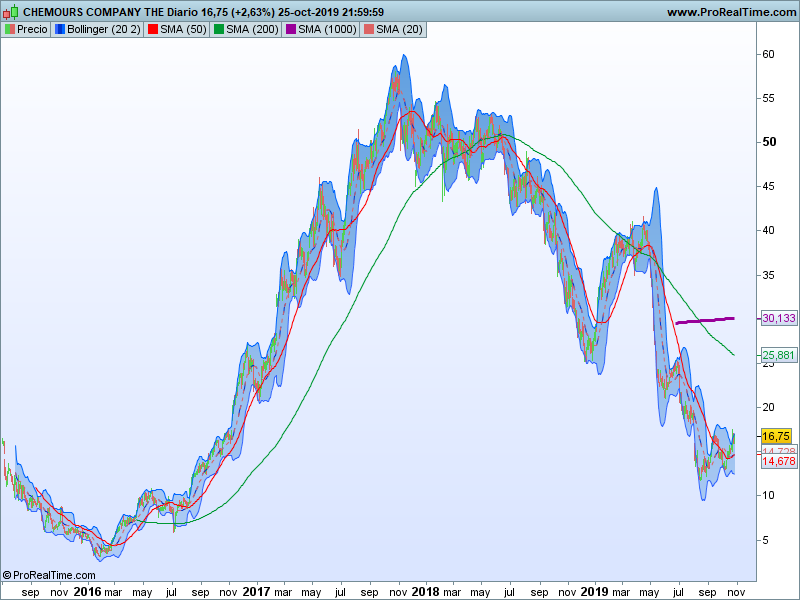800x600 pixels.
Task: Open the SMA (1000) indicator legend
Action: [321, 30]
